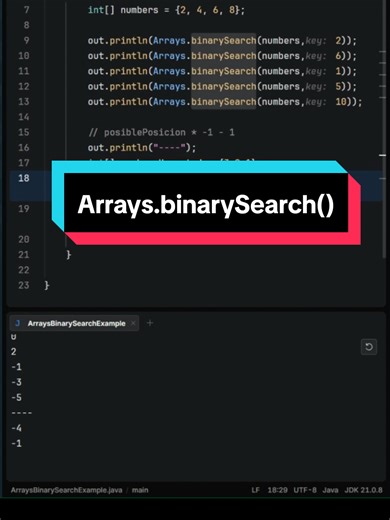Click the main breadcrumb in the status bar
Viewport: 390px width, 520px height.
[140, 490]
